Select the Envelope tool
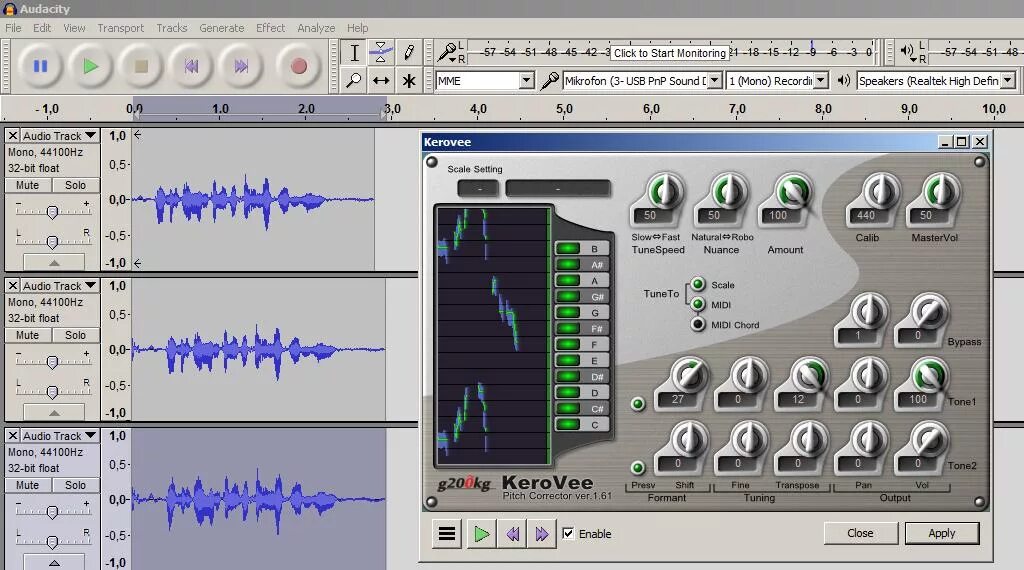 [381, 52]
